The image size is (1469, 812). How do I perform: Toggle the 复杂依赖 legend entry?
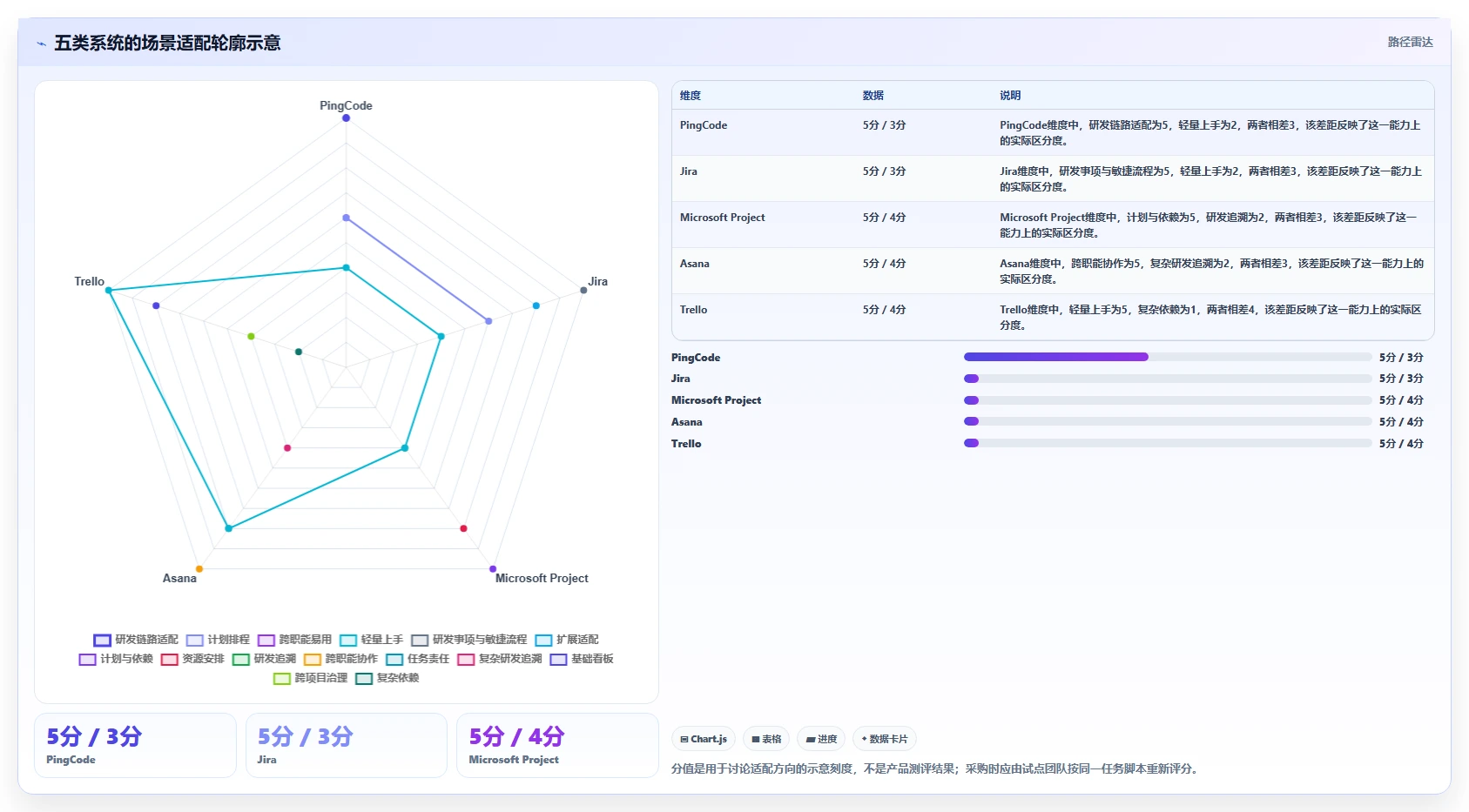click(x=387, y=678)
